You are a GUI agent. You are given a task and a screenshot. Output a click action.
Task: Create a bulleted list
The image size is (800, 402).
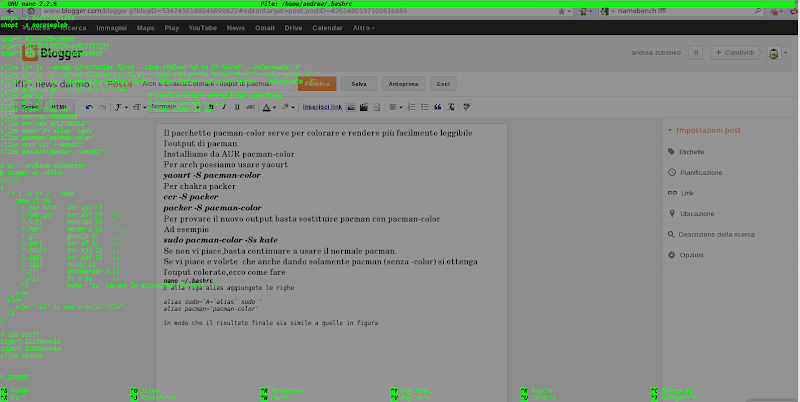(x=424, y=107)
